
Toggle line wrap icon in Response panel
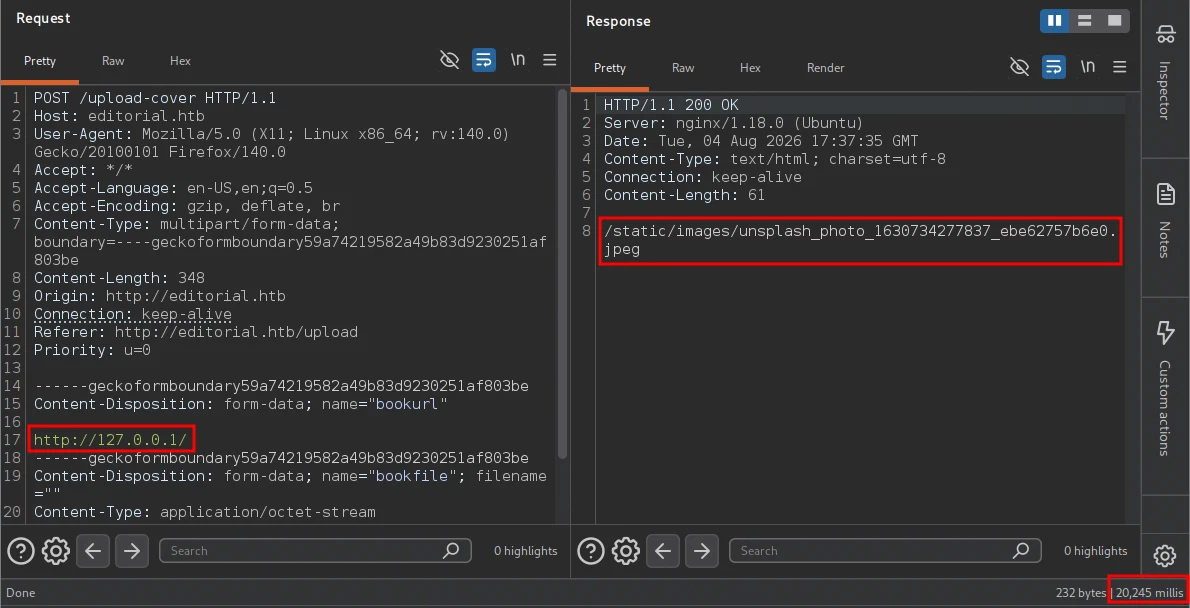pyautogui.click(x=1053, y=67)
